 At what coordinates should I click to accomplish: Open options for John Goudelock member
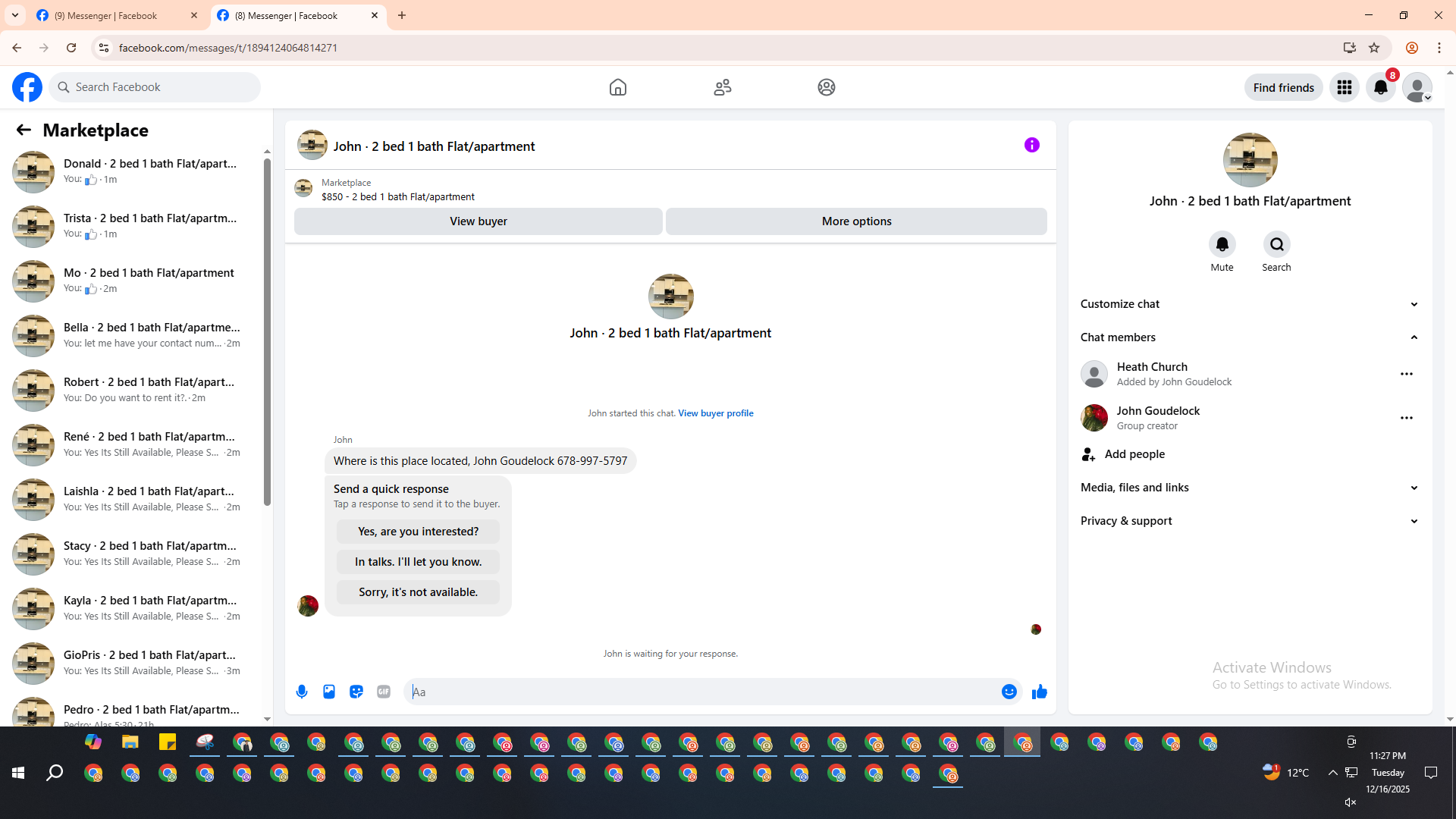coord(1407,418)
